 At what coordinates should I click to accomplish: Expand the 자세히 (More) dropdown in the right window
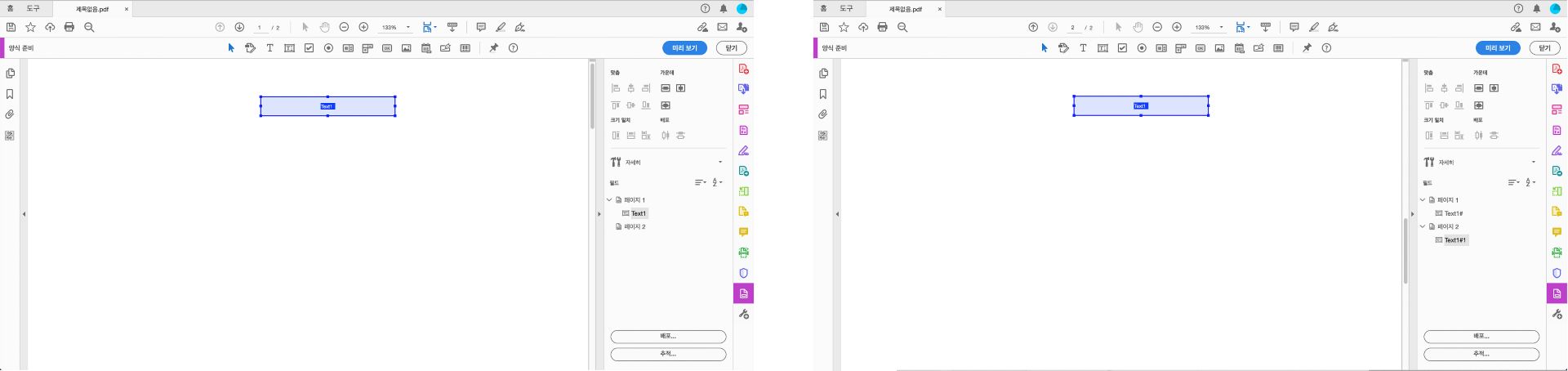[1534, 162]
